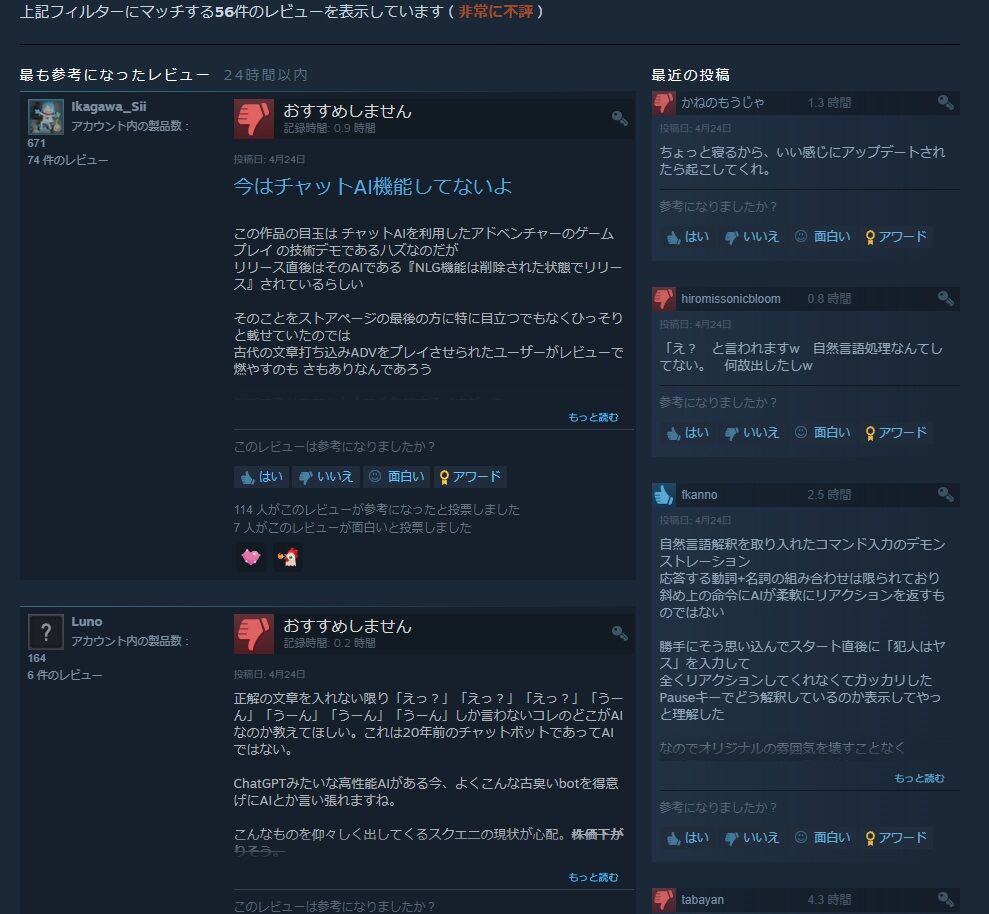Click Luno's question-mark avatar
Viewport: 989px width, 914px height.
[x=45, y=631]
